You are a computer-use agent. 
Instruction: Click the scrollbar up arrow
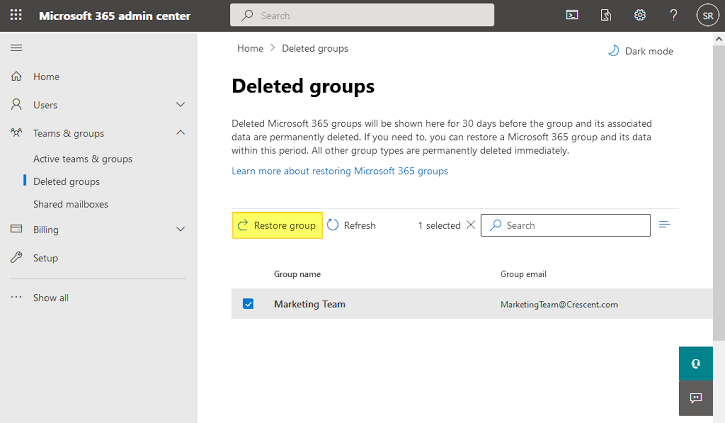(719, 39)
